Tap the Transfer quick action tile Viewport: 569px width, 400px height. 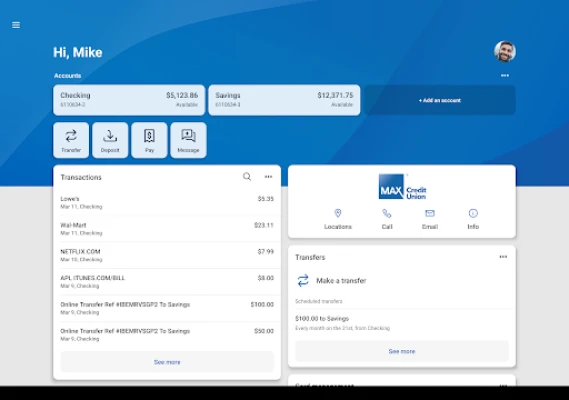pyautogui.click(x=71, y=140)
